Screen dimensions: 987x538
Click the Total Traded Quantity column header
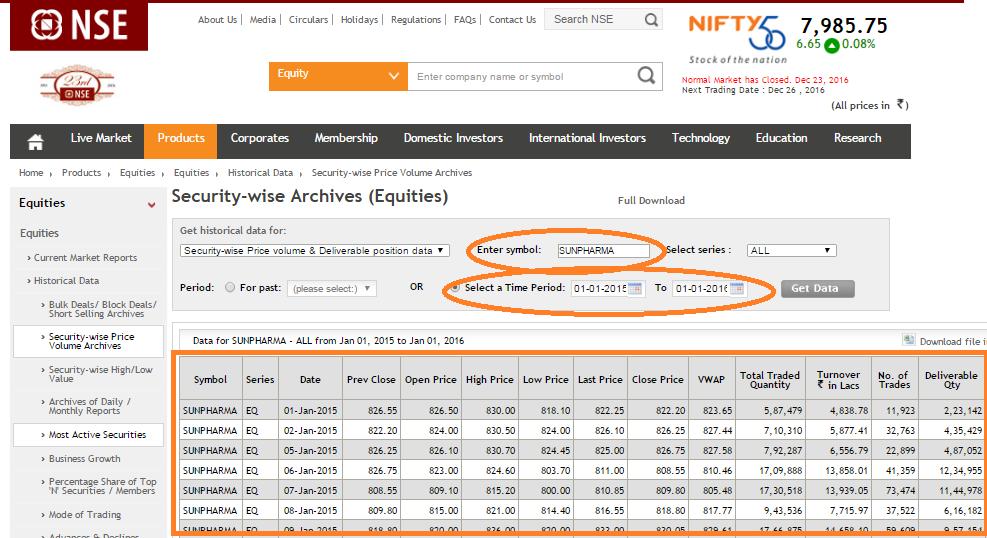(770, 379)
